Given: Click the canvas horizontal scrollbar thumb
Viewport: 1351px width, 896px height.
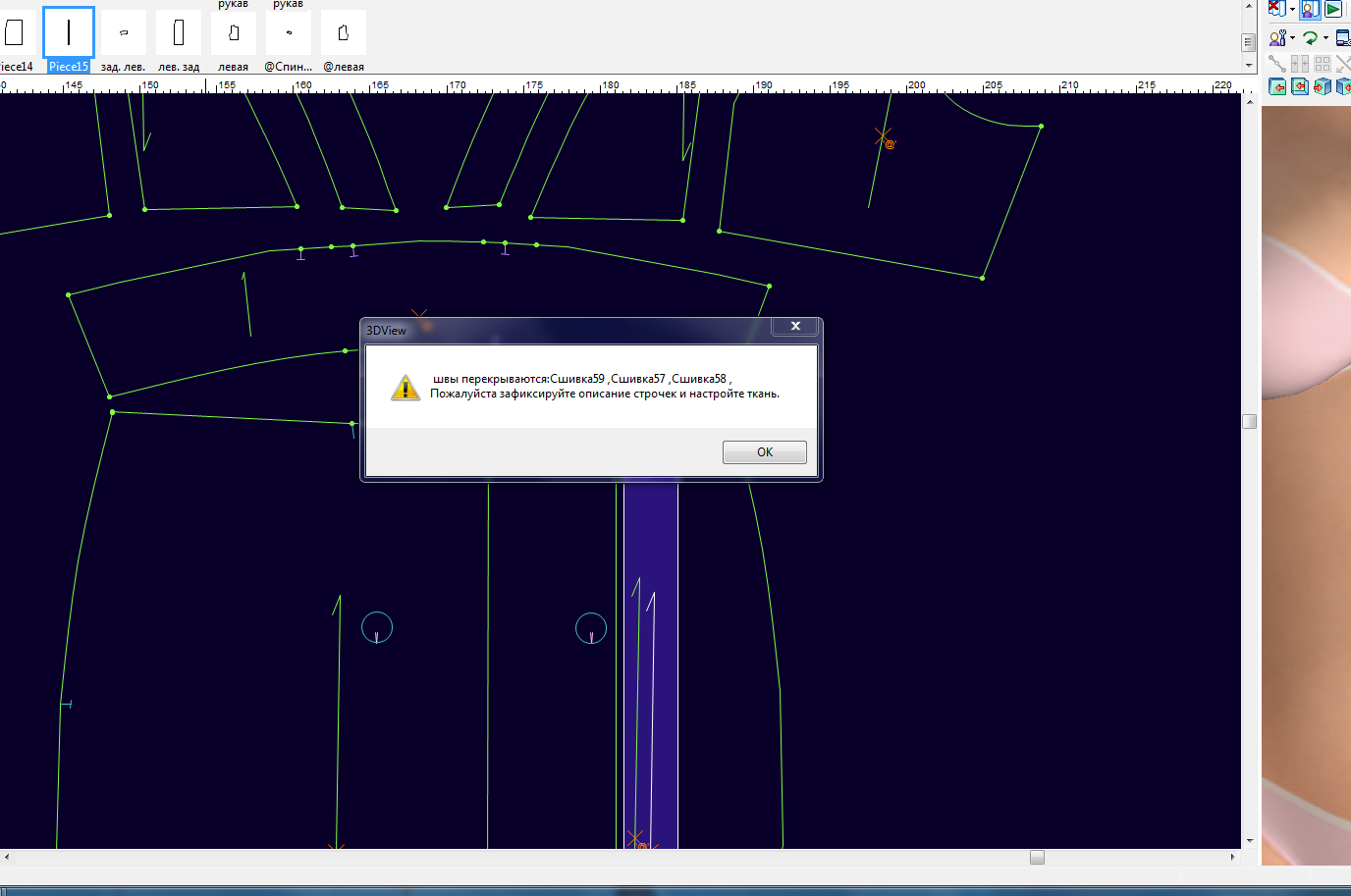Looking at the screenshot, I should 1037,858.
